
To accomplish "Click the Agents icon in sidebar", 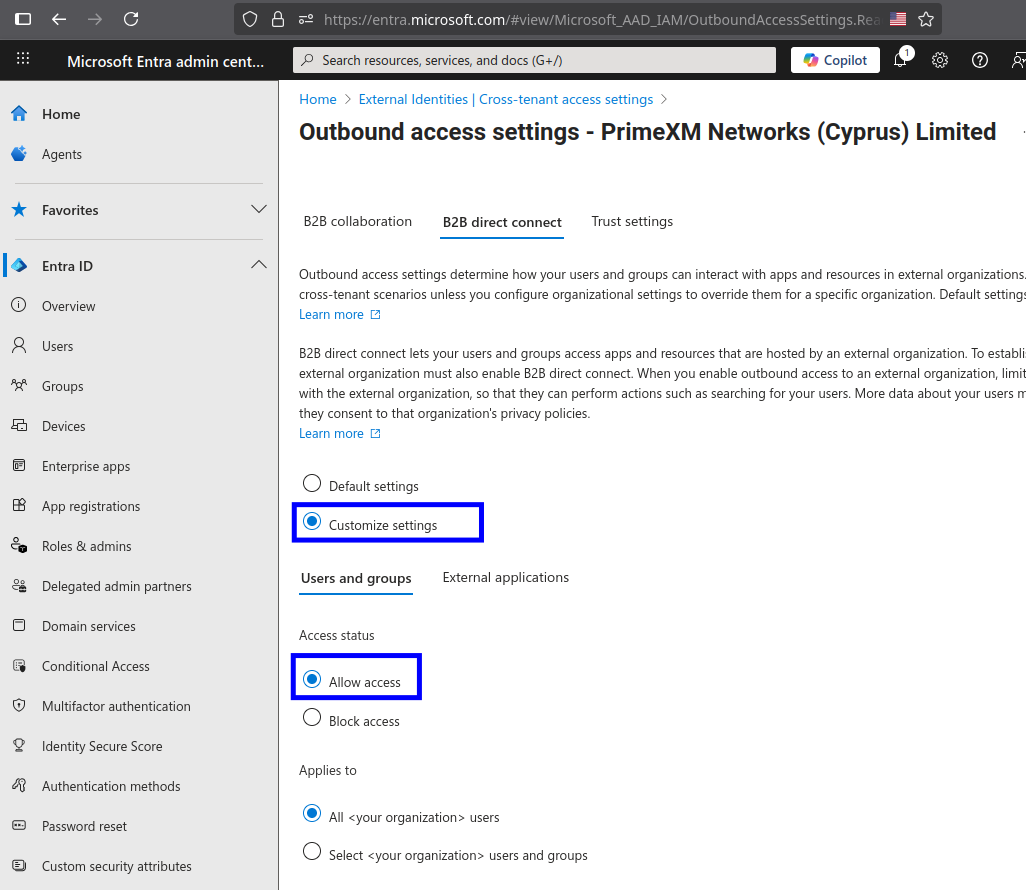I will 19,154.
